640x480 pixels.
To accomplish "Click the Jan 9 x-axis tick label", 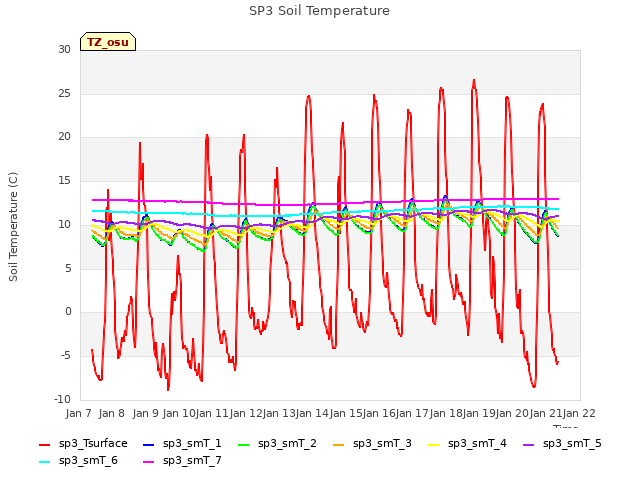I will point(145,413).
